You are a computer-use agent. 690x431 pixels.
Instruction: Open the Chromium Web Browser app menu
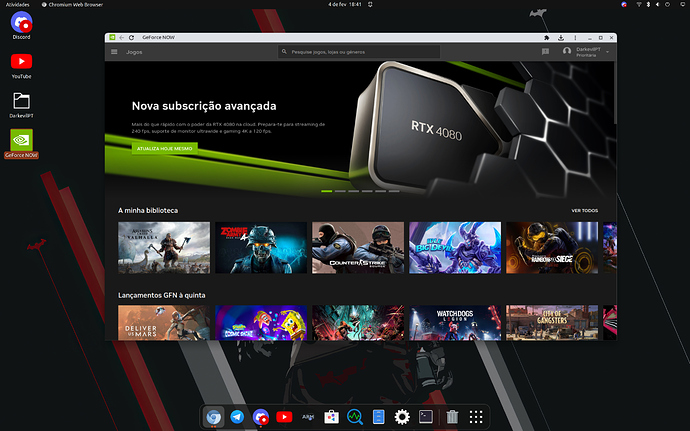(72, 4)
